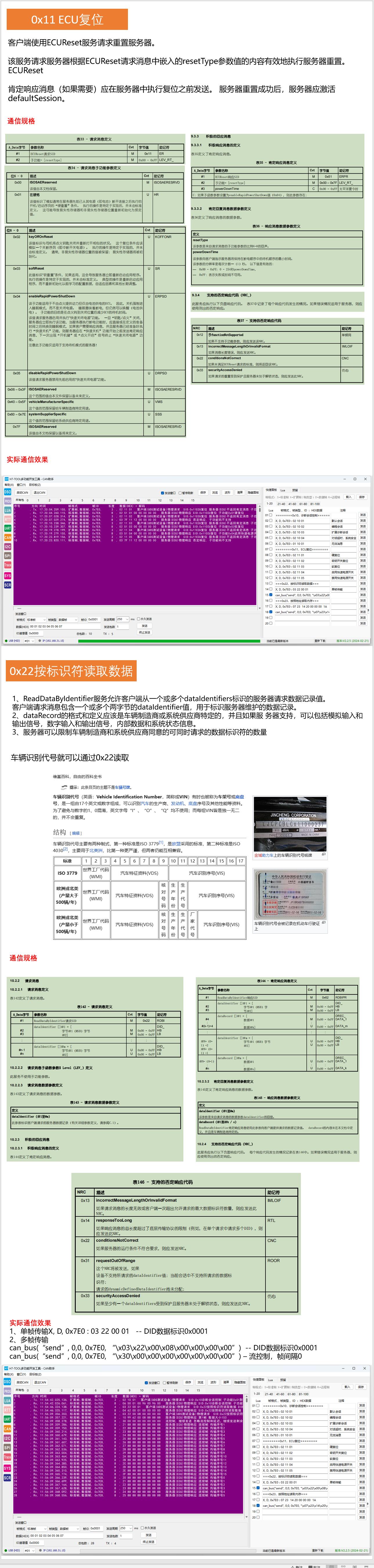Open 发送周期 250 dropdown in first HT-TOOL window
Image resolution: width=374 pixels, height=1568 pixels.
click(123, 619)
